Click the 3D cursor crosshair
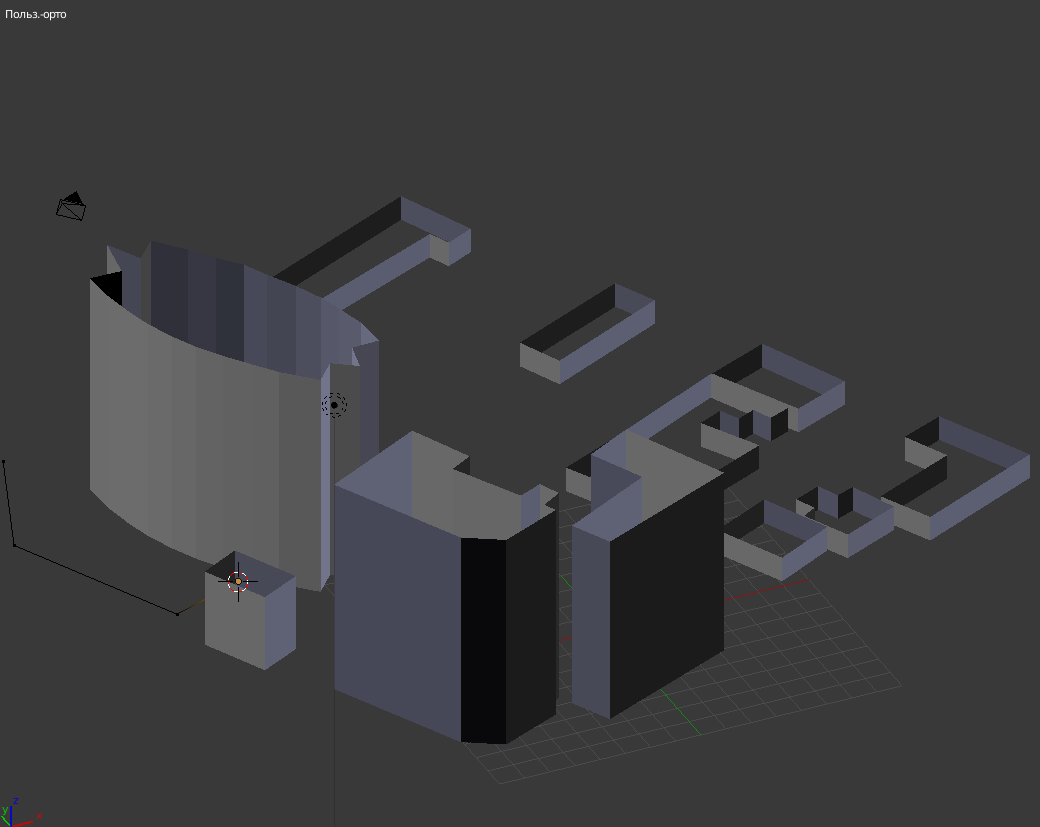This screenshot has width=1040, height=827. [238, 581]
